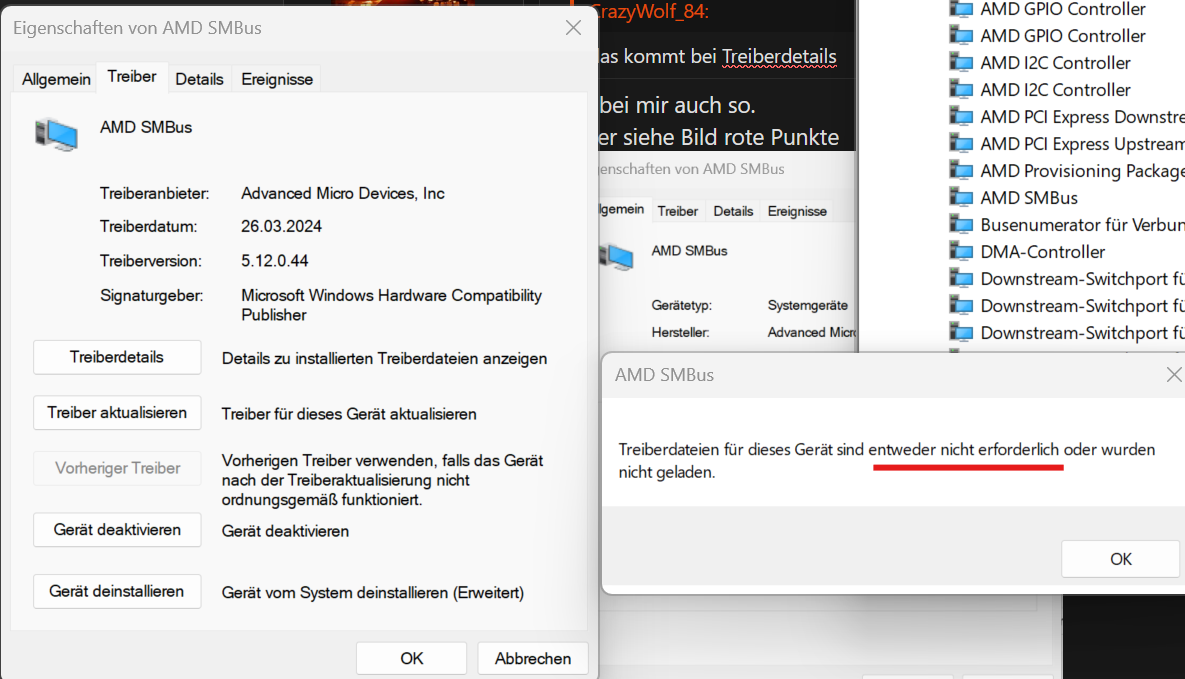Click Systemgeräte value in background window
Screen dimensions: 1185x679
point(807,305)
